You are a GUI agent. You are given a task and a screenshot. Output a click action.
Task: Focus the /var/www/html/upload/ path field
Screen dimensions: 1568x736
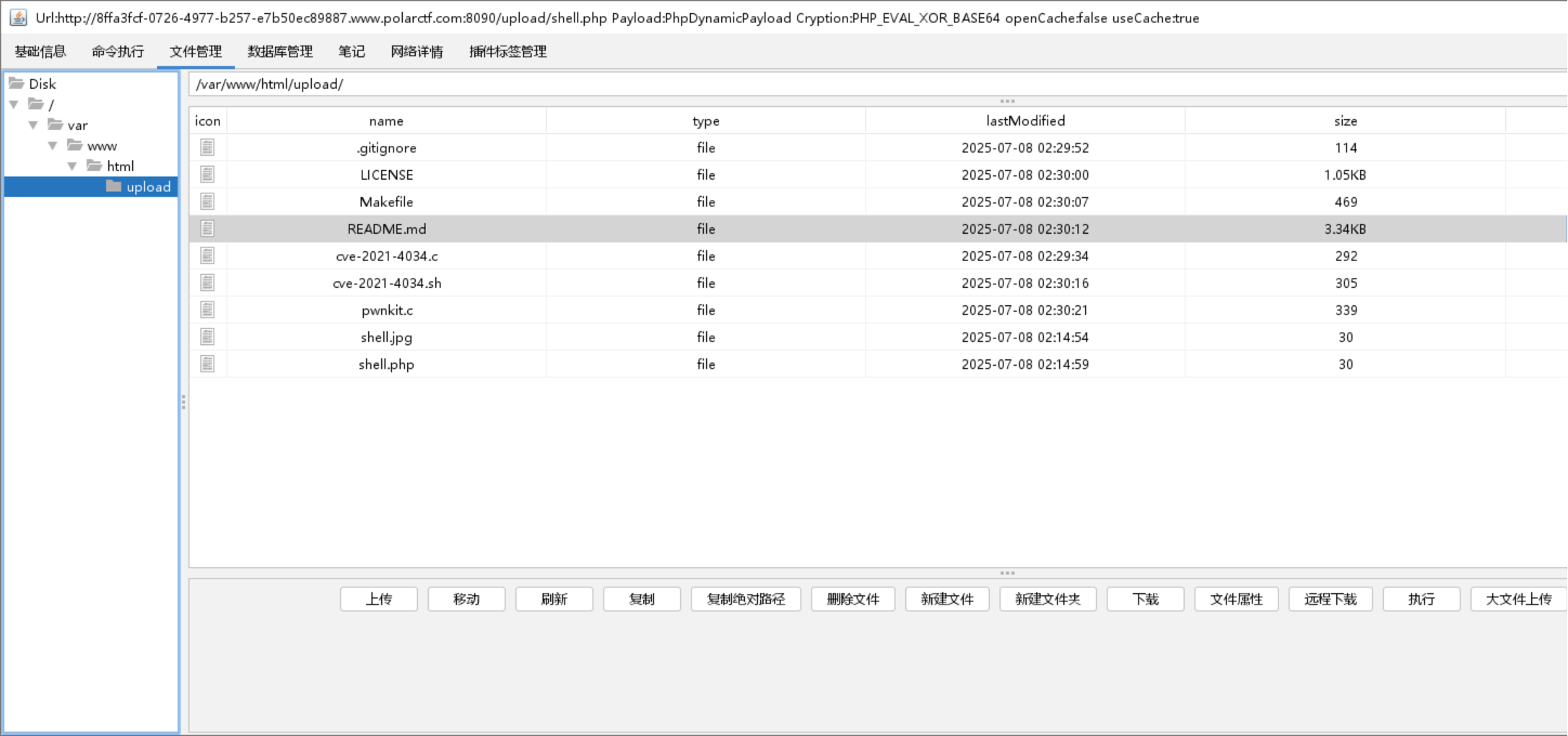coord(878,84)
